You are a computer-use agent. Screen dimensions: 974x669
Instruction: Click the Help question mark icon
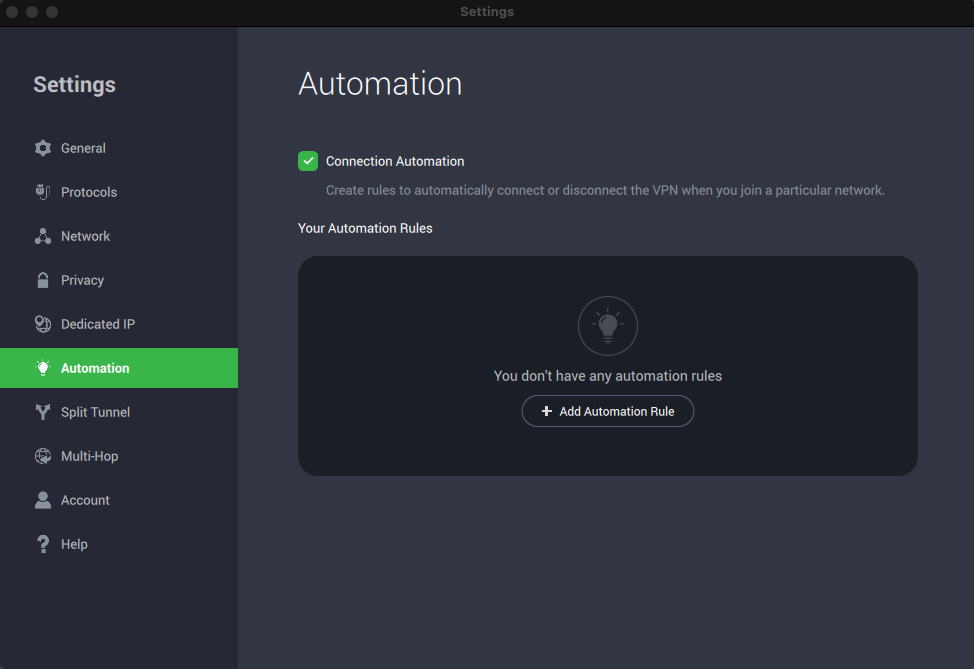click(x=43, y=544)
